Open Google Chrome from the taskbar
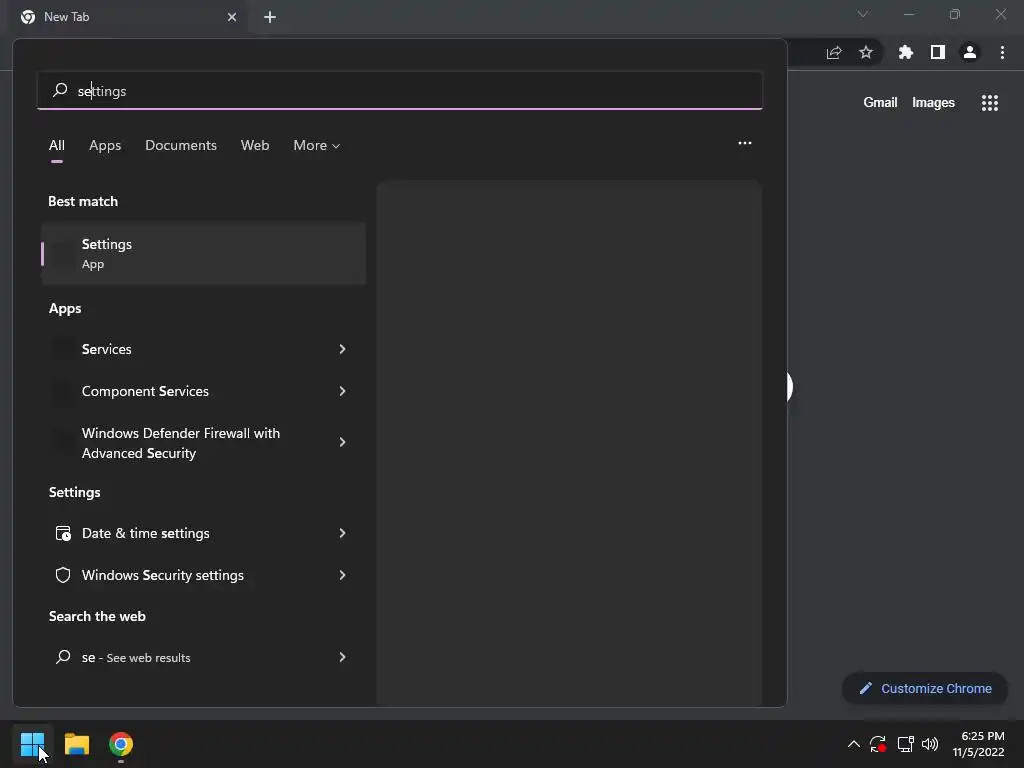1024x768 pixels. click(x=121, y=744)
